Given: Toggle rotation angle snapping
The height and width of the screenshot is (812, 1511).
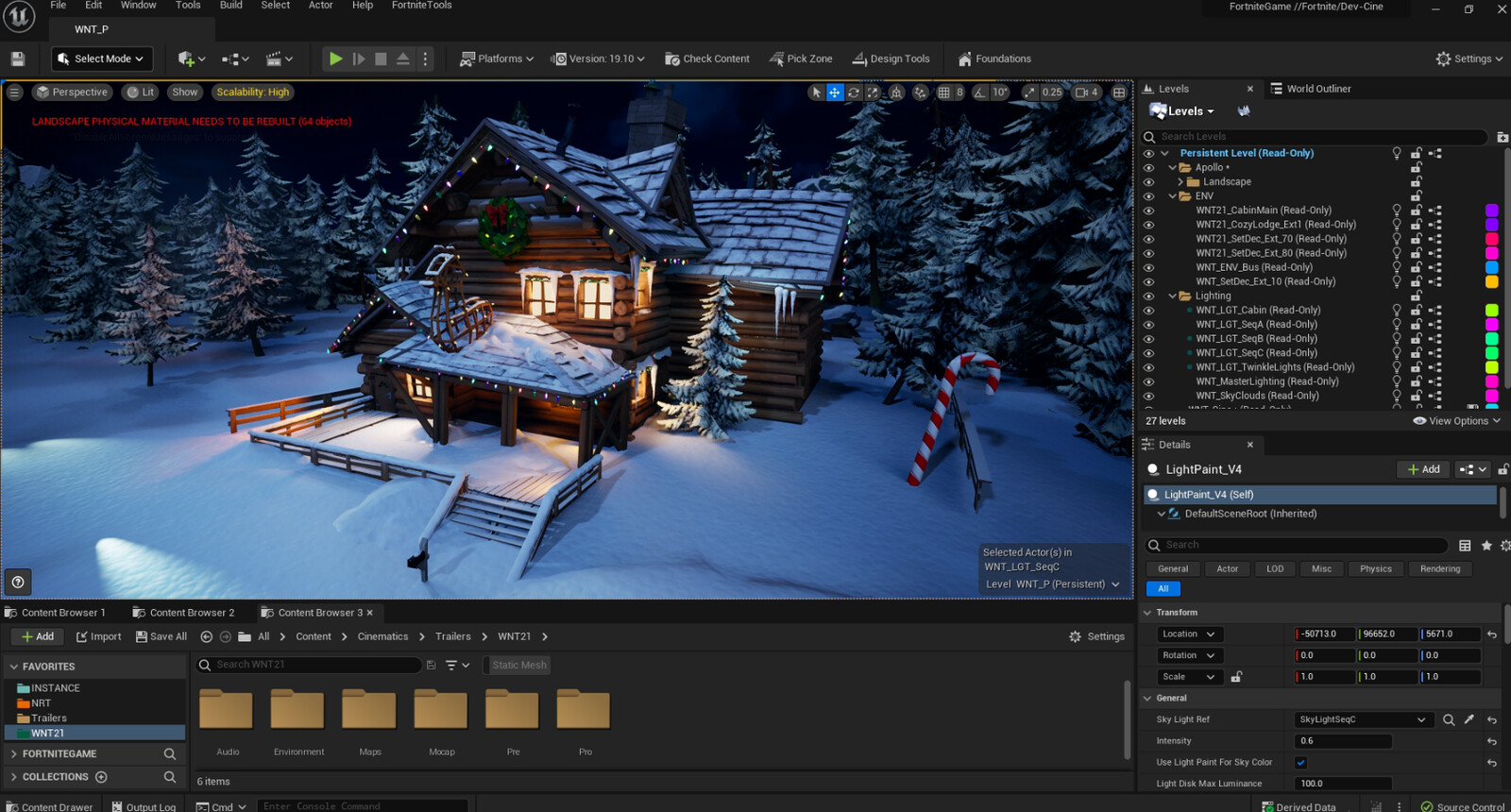Looking at the screenshot, I should point(979,93).
